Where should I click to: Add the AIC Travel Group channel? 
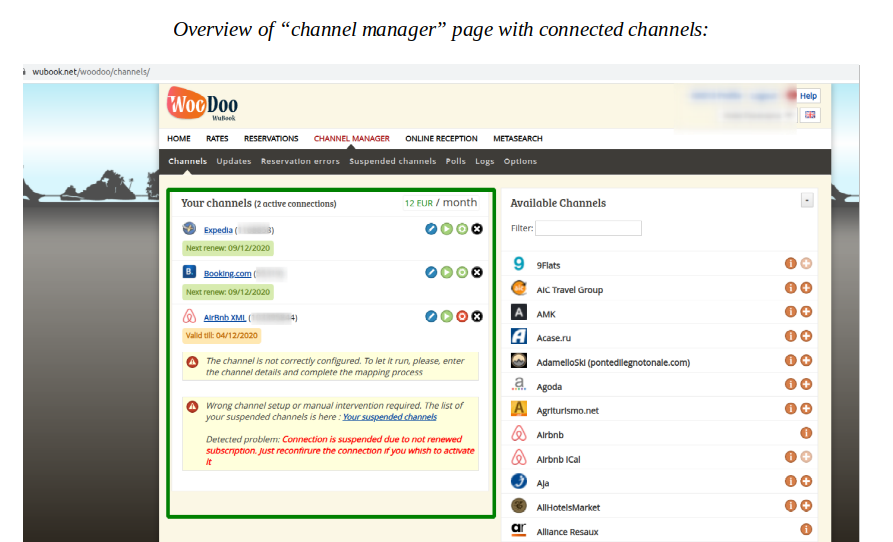tap(806, 288)
